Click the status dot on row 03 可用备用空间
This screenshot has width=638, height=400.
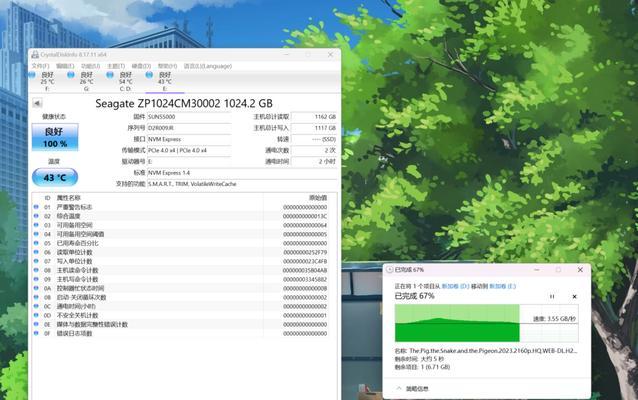click(36, 225)
